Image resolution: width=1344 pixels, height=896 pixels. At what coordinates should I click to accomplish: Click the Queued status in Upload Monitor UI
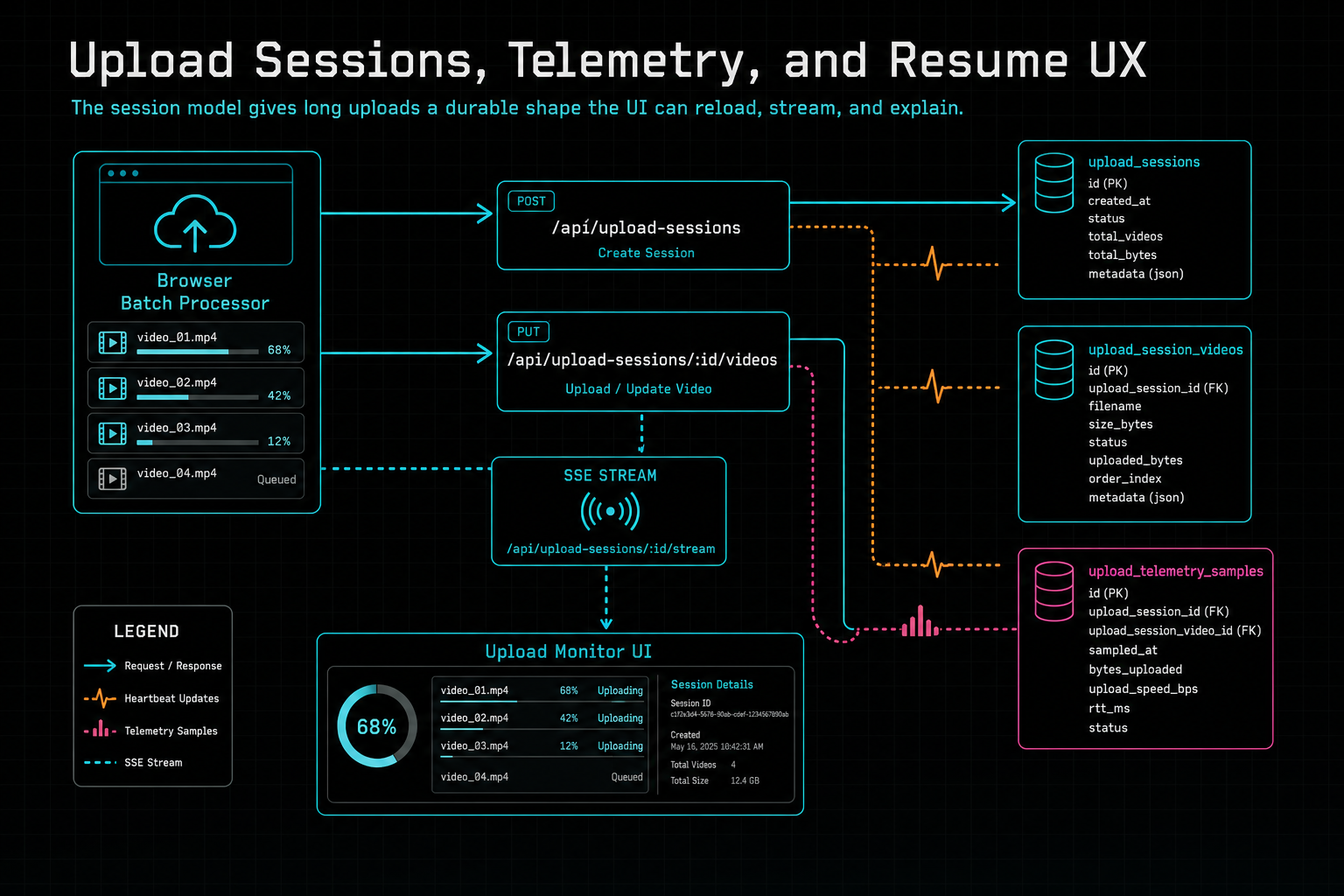point(626,777)
